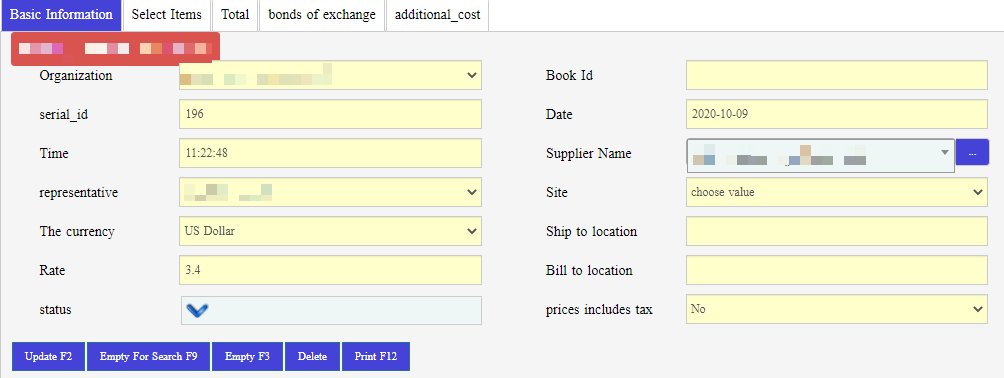Focus the Book Id input field
The width and height of the screenshot is (1004, 378).
pyautogui.click(x=837, y=76)
